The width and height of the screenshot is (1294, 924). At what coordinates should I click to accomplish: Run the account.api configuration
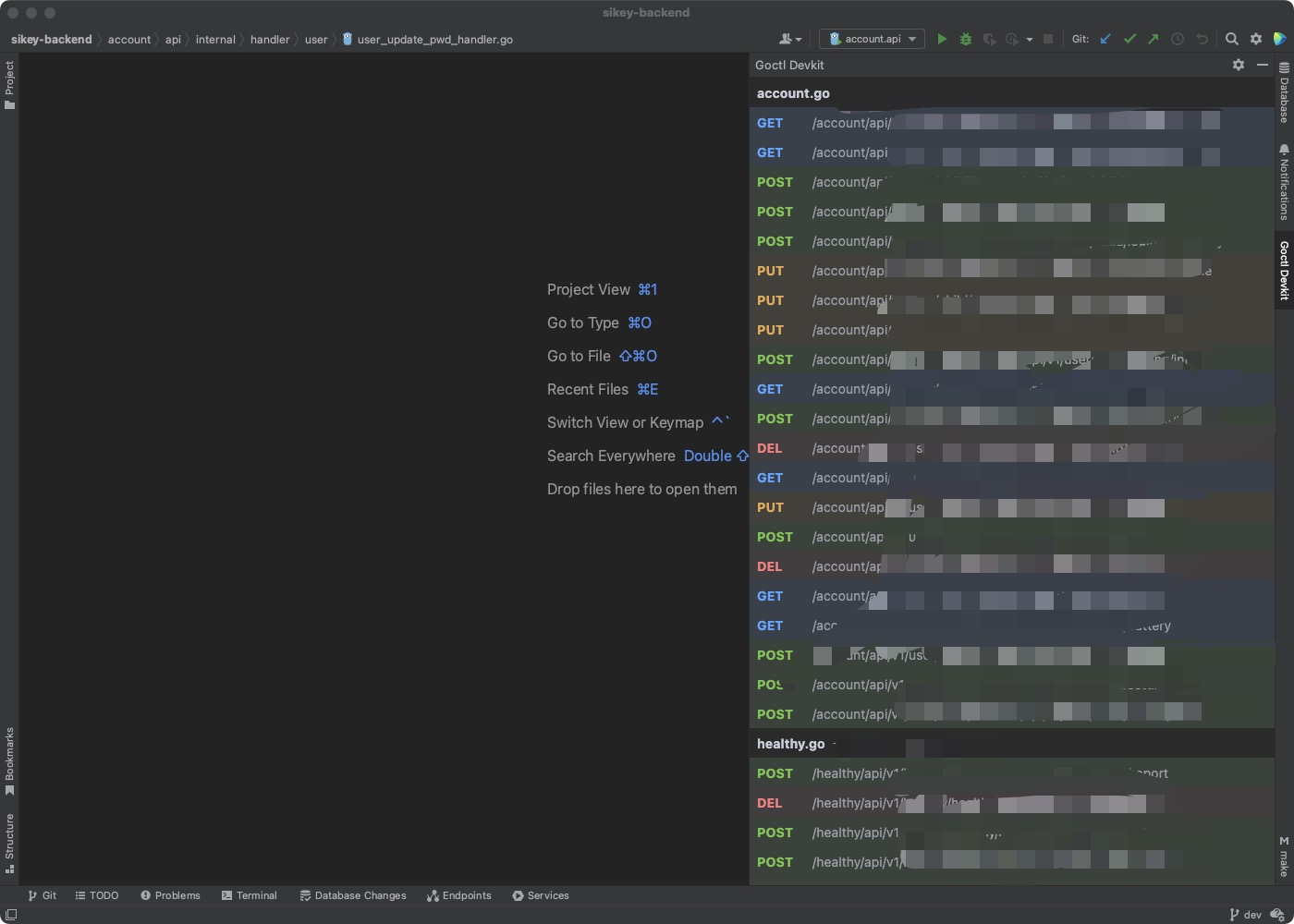[942, 39]
